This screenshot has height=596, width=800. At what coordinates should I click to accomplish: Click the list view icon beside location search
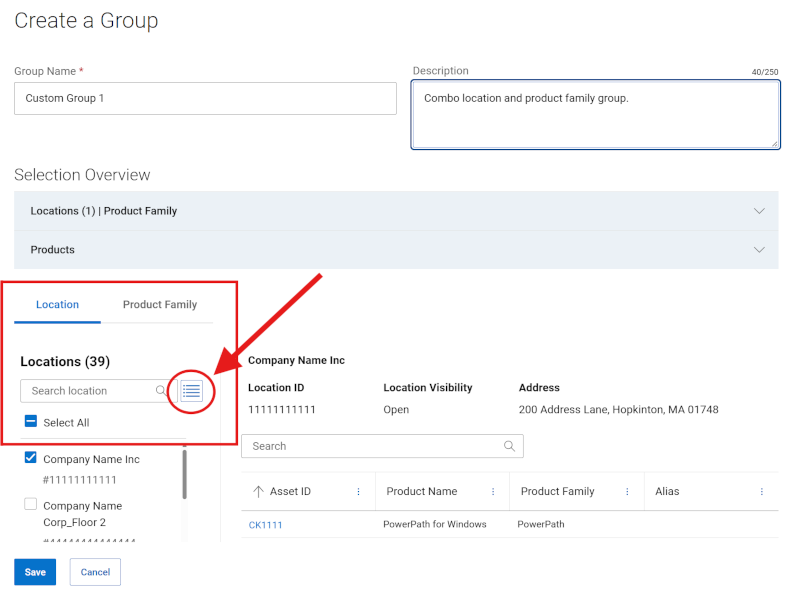pyautogui.click(x=191, y=391)
